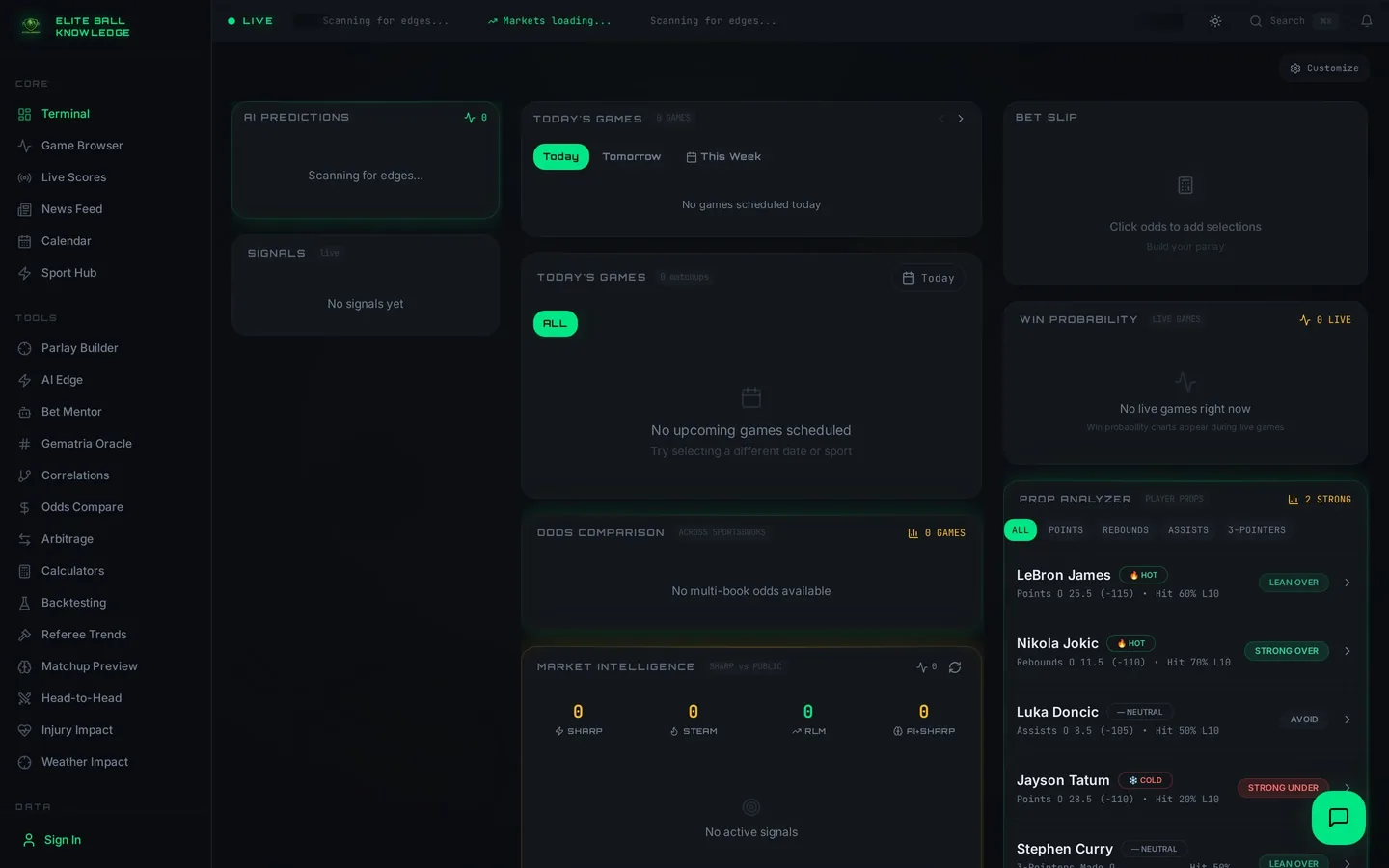The height and width of the screenshot is (868, 1389).
Task: Switch to the This Week tab
Action: point(723,157)
